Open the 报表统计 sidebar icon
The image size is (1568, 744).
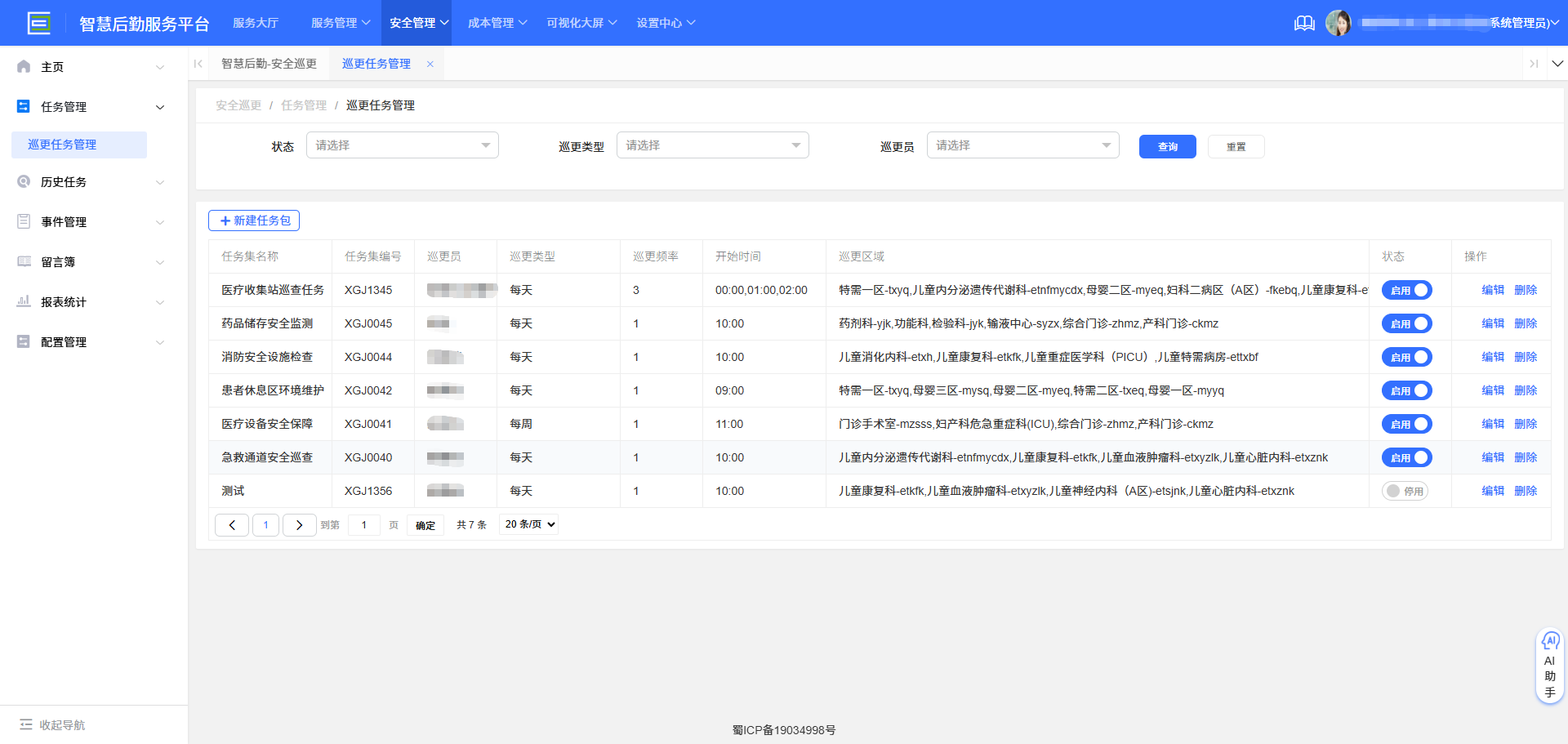pos(23,301)
